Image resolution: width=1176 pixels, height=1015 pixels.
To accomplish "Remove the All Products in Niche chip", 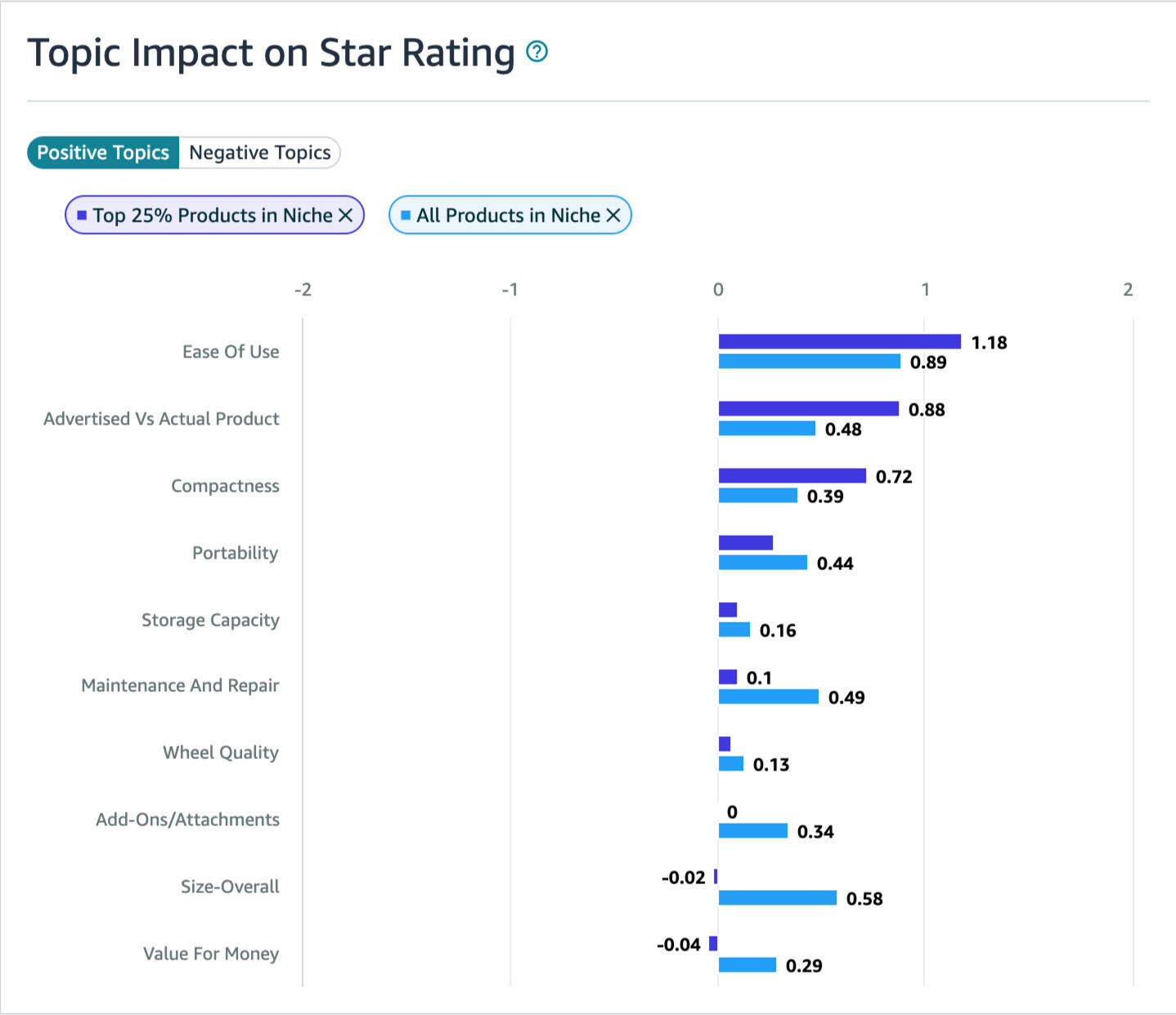I will coord(613,215).
